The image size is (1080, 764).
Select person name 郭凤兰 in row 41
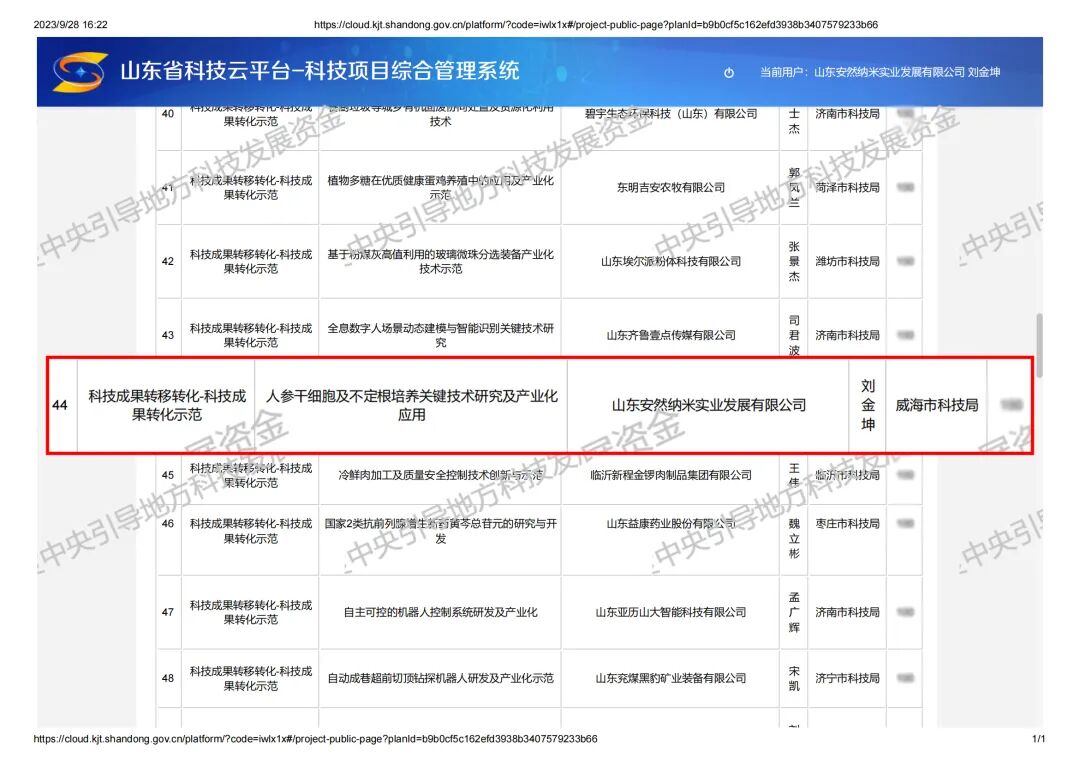[x=794, y=187]
